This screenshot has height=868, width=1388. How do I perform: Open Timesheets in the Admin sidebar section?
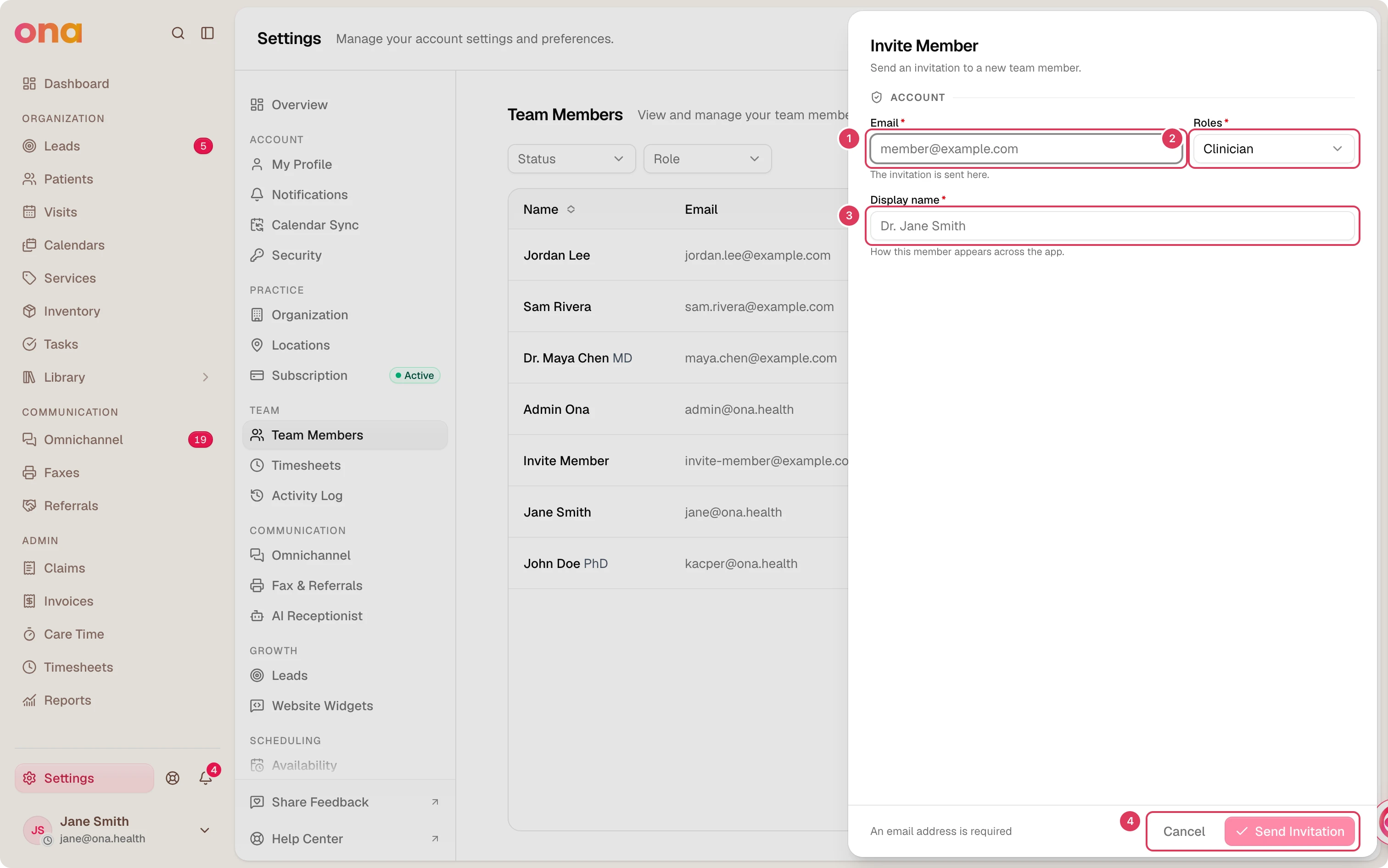pyautogui.click(x=117, y=667)
